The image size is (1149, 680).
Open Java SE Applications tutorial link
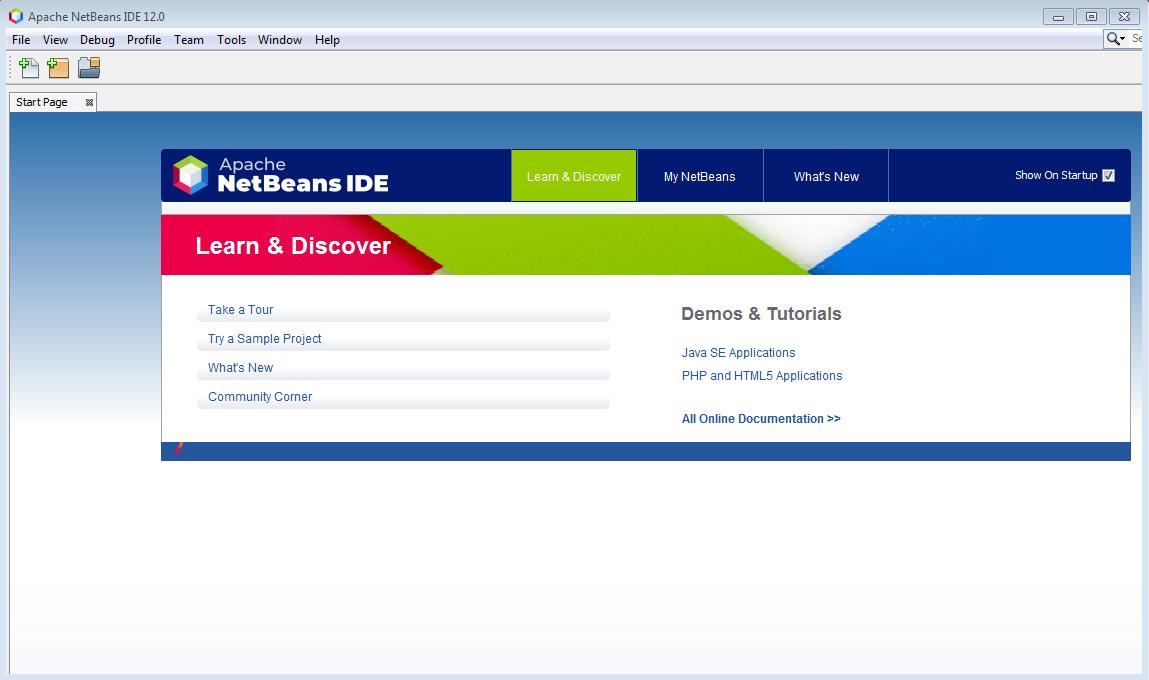point(738,352)
